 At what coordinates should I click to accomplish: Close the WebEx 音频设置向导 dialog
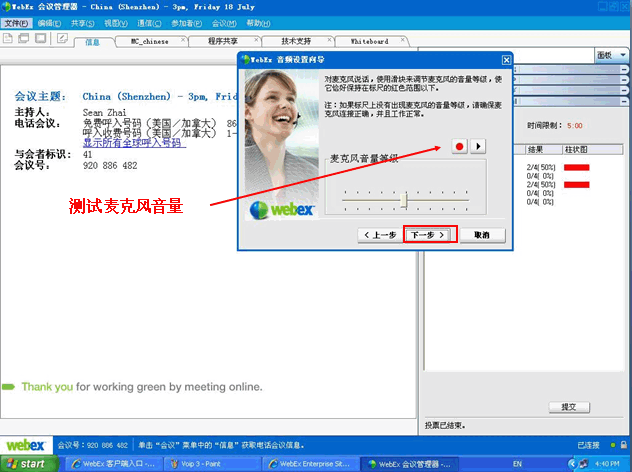[x=506, y=60]
